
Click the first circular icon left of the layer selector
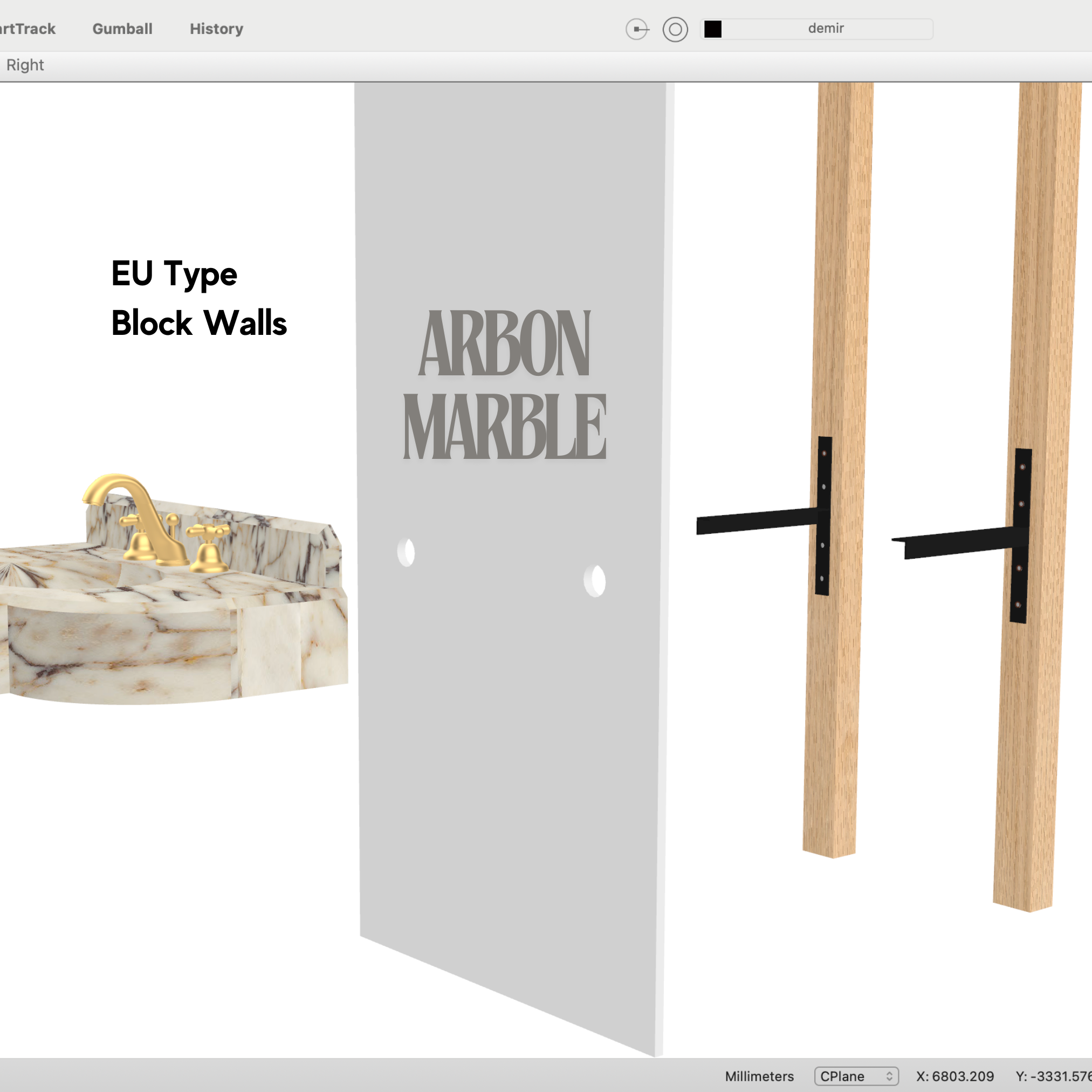[637, 30]
